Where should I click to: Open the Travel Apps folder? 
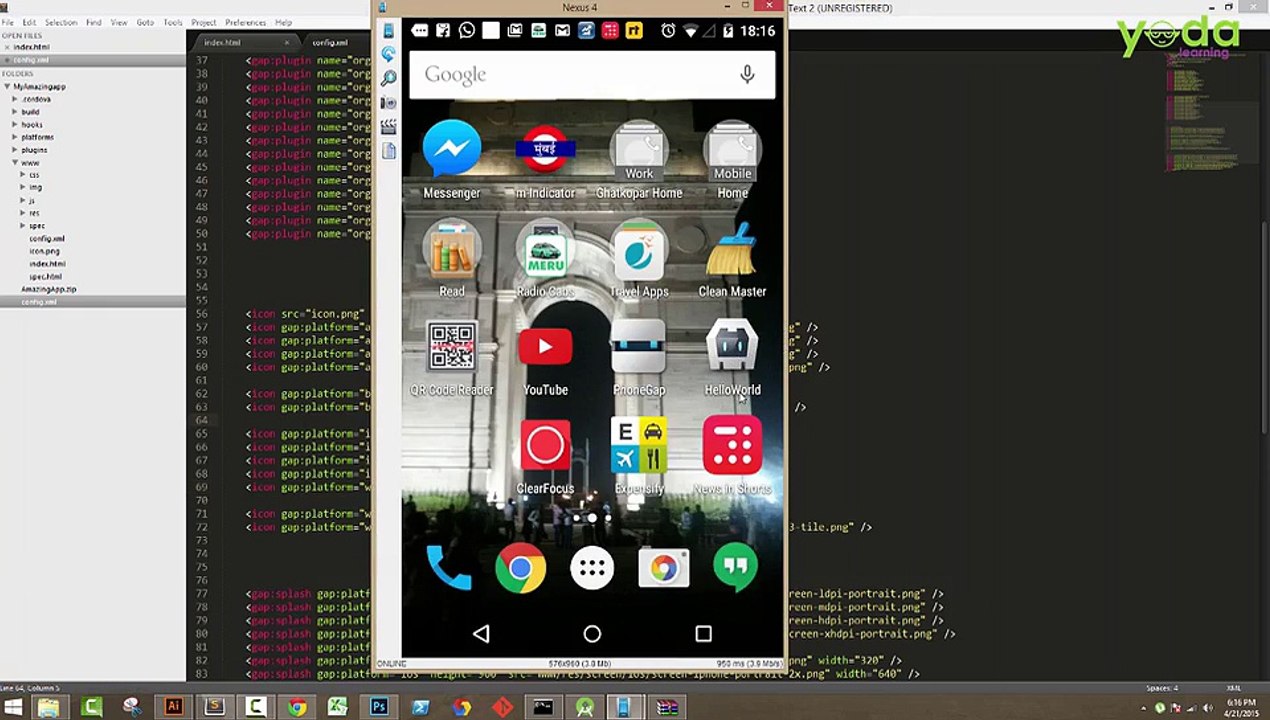point(639,249)
